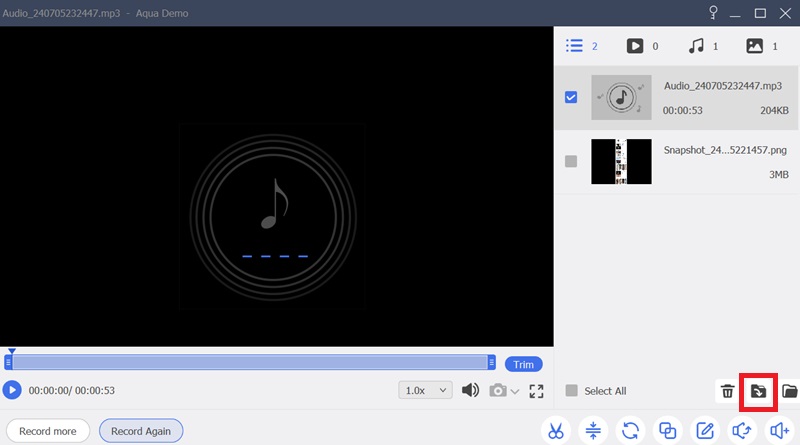Open the convert format tool
Screen dimensions: 800x445
tap(630, 431)
